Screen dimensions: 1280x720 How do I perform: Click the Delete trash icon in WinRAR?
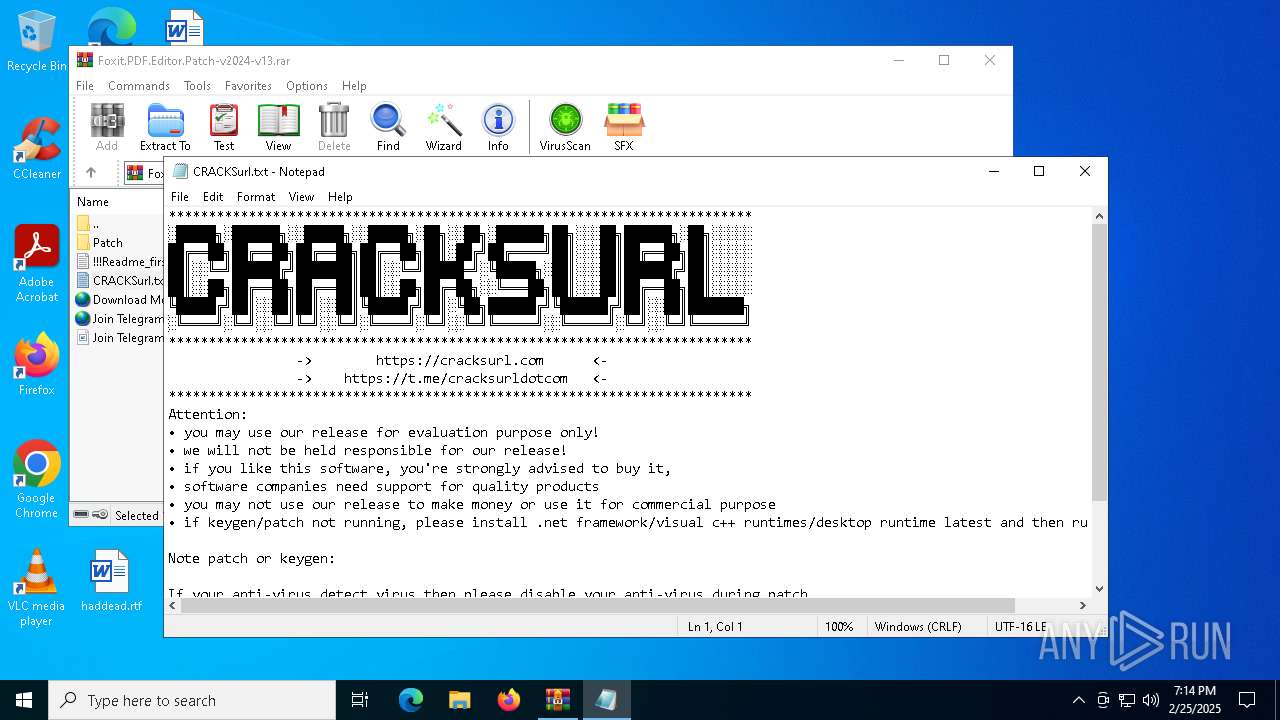click(334, 127)
